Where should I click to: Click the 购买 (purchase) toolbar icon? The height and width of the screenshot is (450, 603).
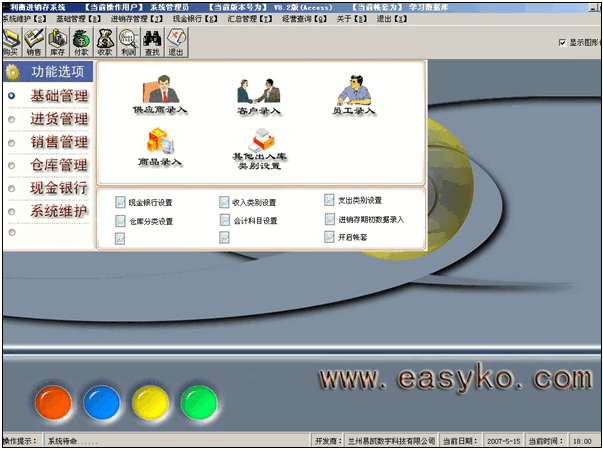coord(11,43)
